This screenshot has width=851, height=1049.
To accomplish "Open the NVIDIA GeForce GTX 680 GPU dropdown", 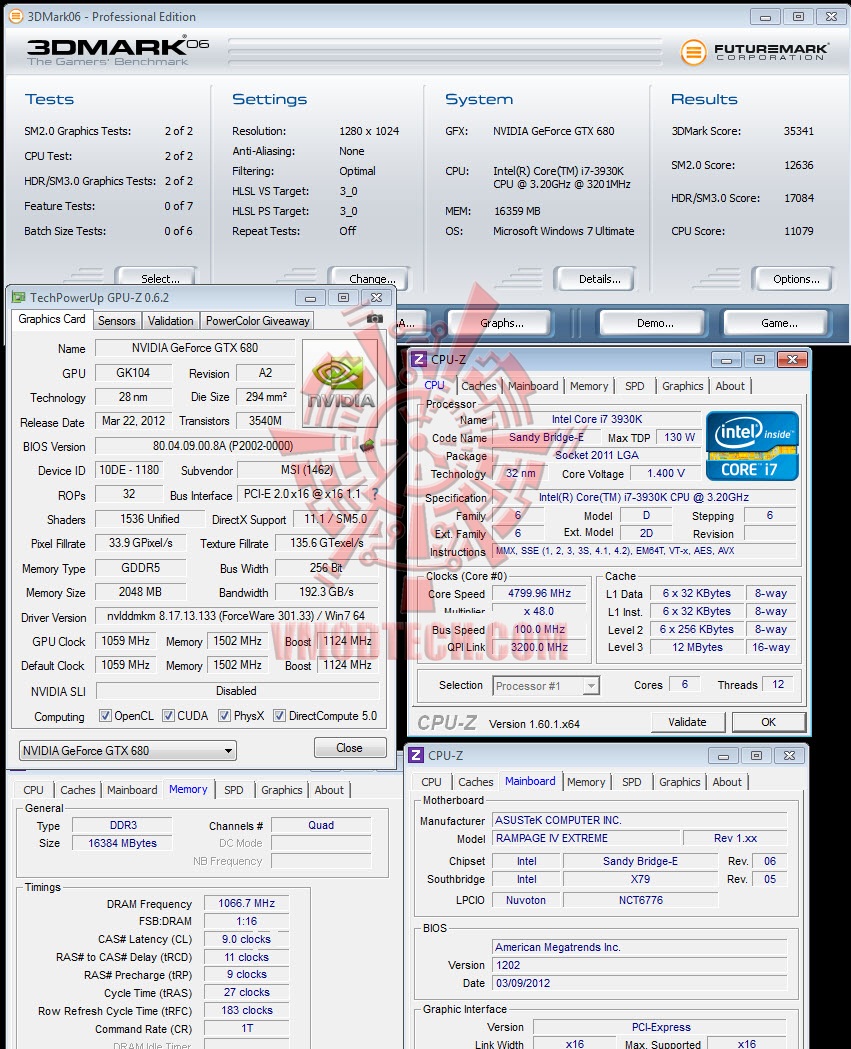I will pos(128,751).
